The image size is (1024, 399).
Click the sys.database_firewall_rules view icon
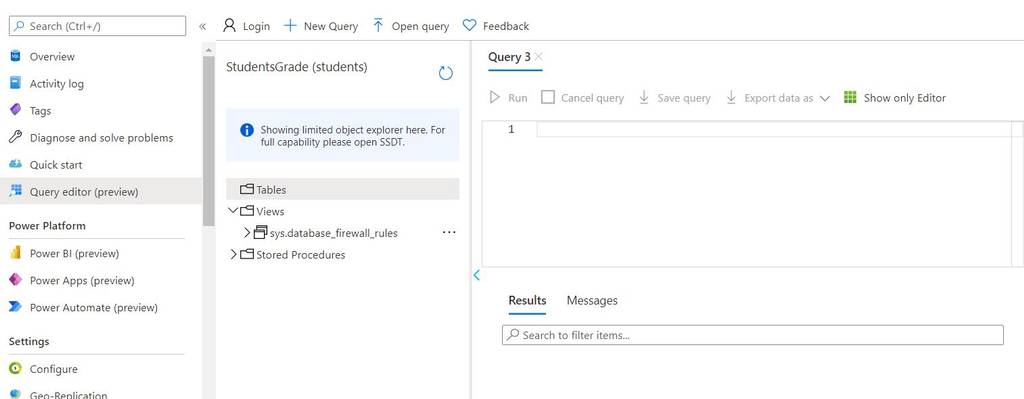[261, 232]
